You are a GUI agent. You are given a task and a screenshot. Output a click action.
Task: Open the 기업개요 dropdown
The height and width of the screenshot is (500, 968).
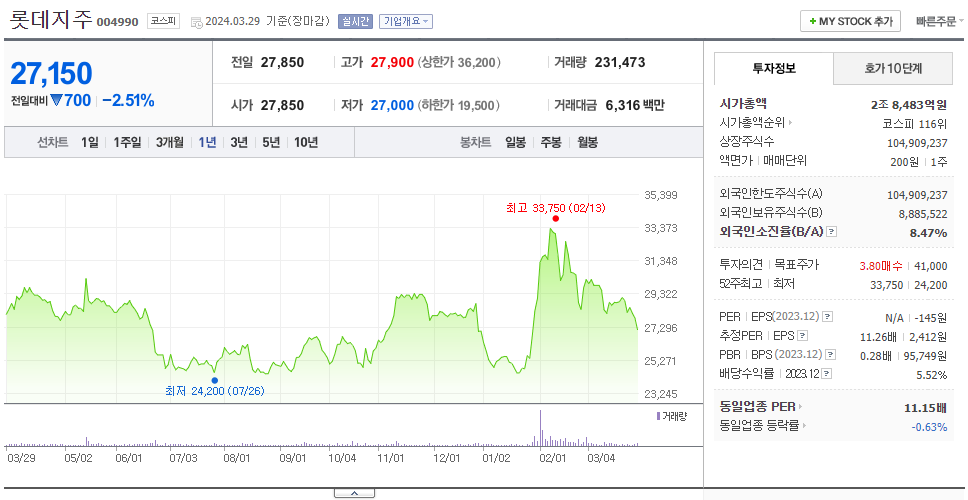pyautogui.click(x=406, y=21)
